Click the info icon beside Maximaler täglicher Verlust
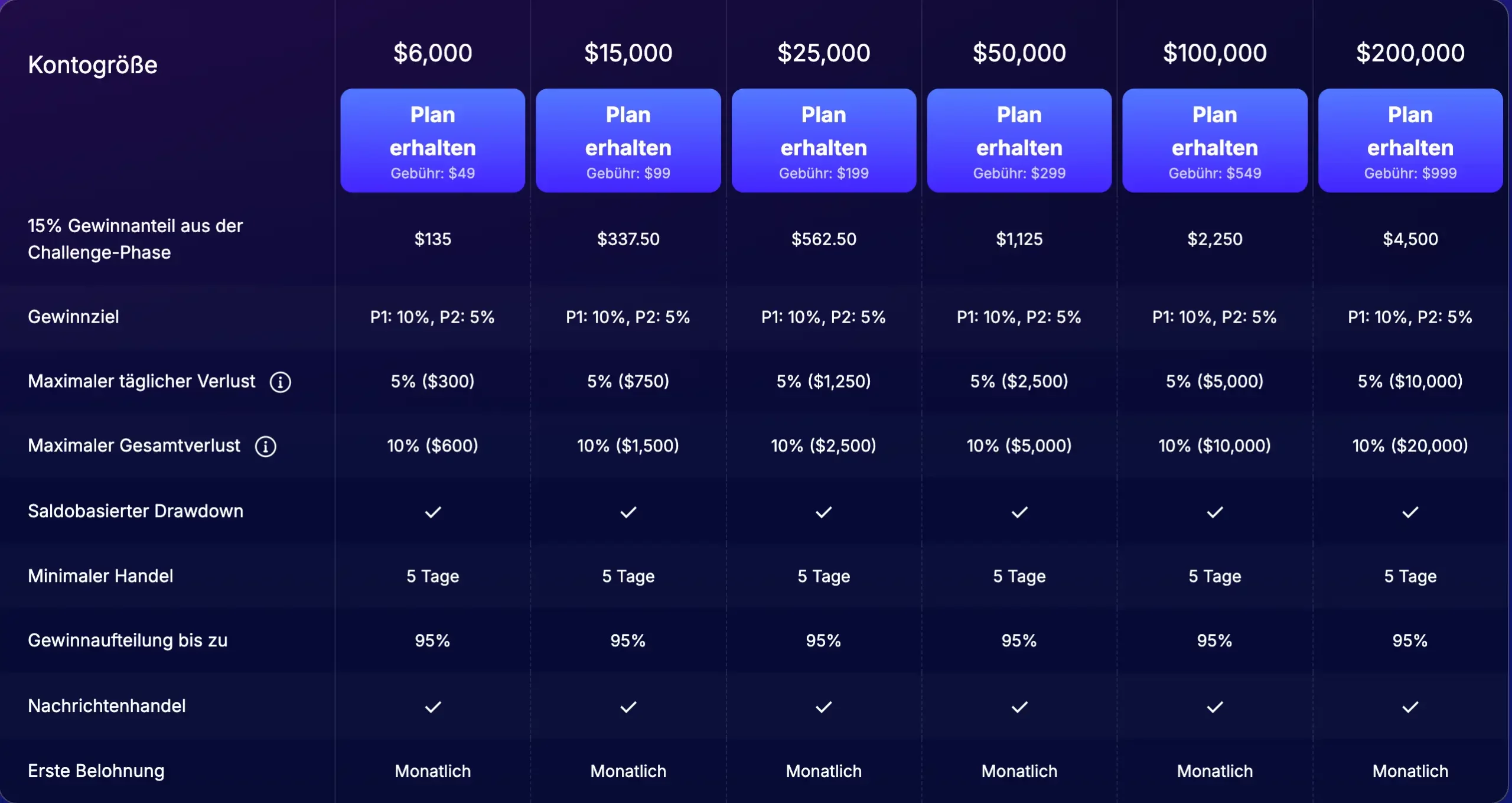Image resolution: width=1512 pixels, height=803 pixels. click(280, 381)
